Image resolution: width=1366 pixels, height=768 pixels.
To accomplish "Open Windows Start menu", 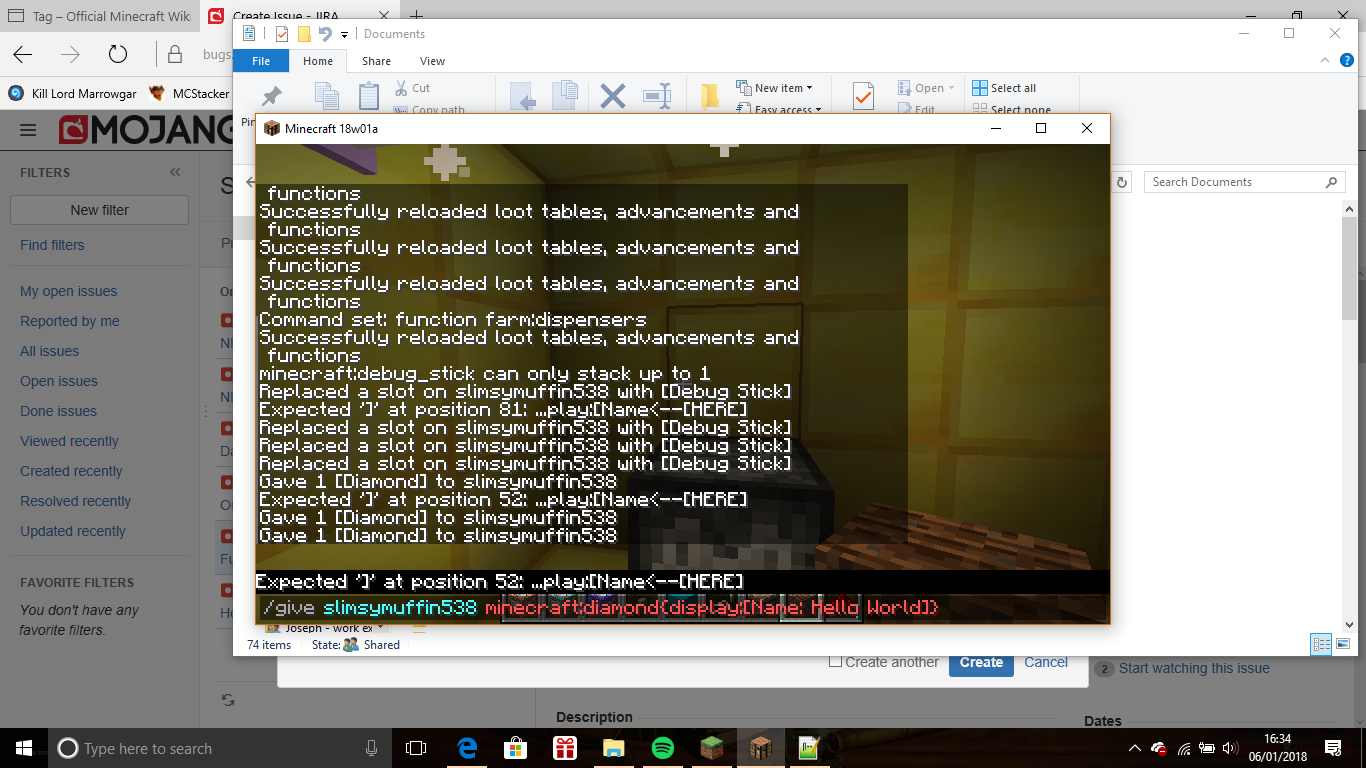I will [x=24, y=748].
